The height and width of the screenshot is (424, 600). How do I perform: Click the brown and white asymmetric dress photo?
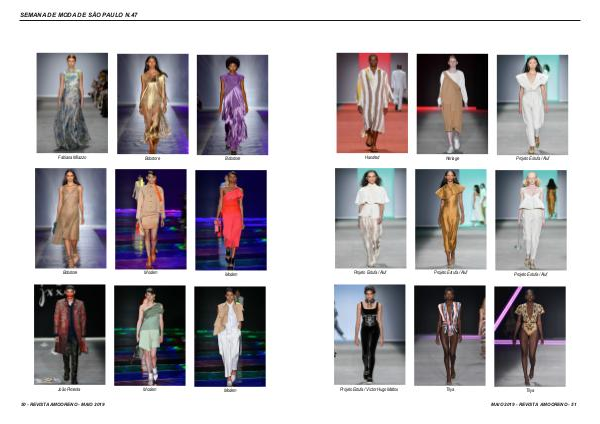(x=451, y=103)
